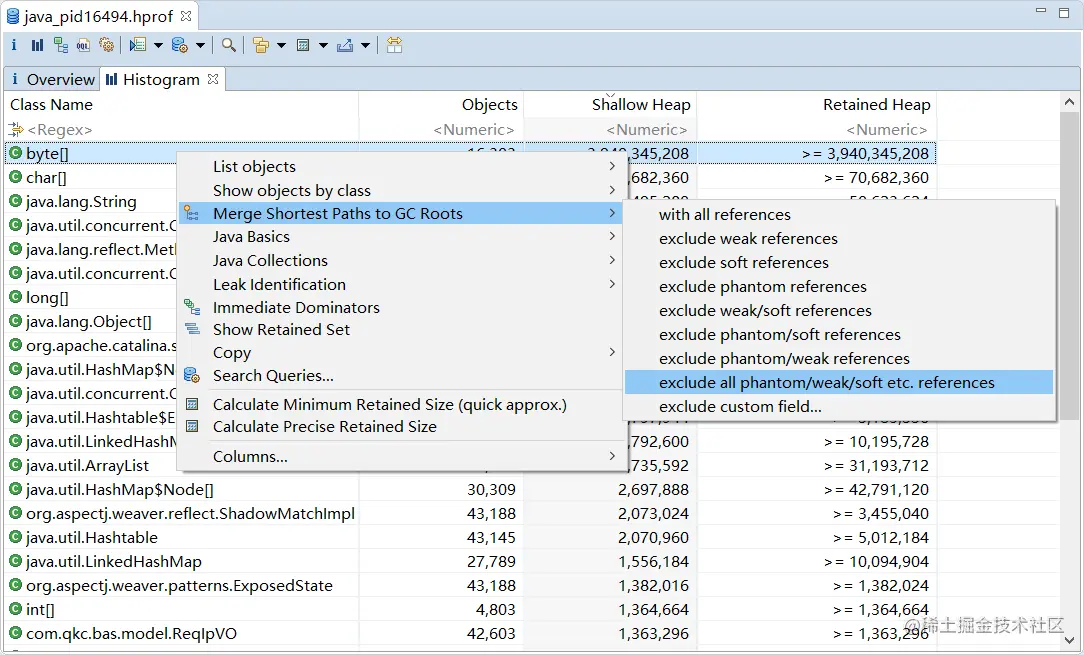Image resolution: width=1084 pixels, height=655 pixels.
Task: Click the Export toolbar icon
Action: pyautogui.click(x=345, y=45)
